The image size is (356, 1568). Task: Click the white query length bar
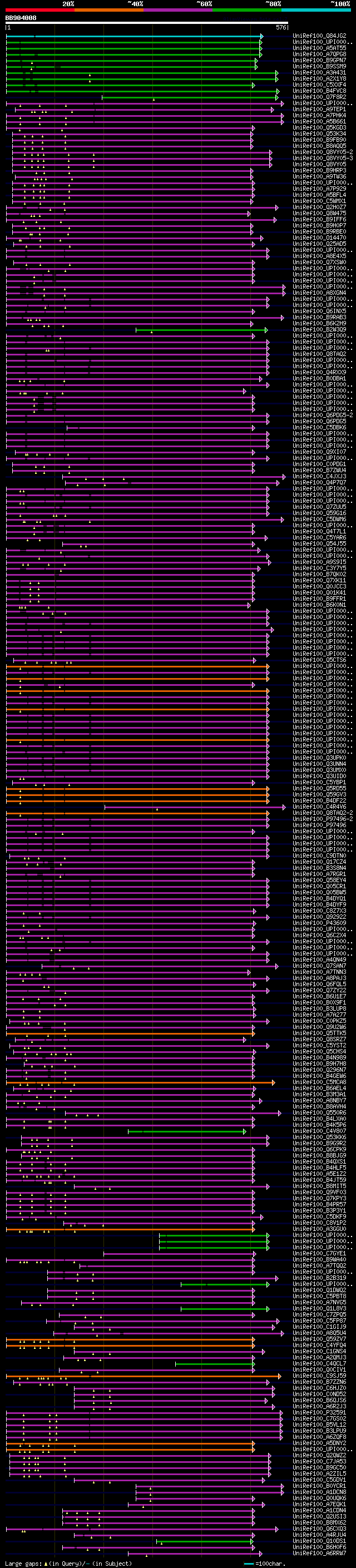pos(147,23)
